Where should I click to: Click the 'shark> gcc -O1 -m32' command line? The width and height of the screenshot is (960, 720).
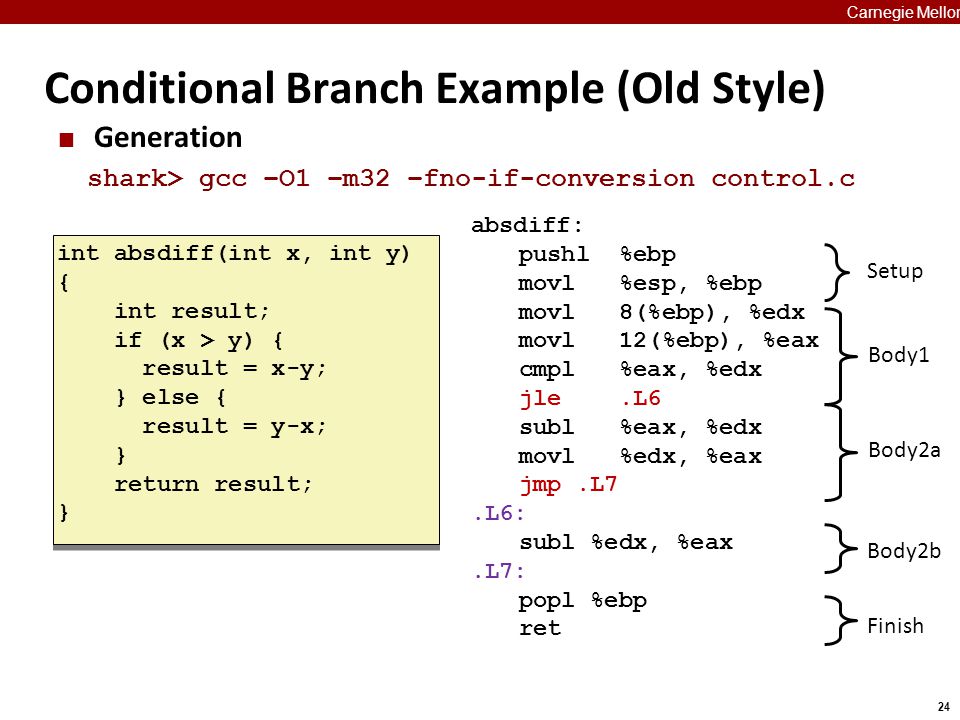(x=471, y=178)
